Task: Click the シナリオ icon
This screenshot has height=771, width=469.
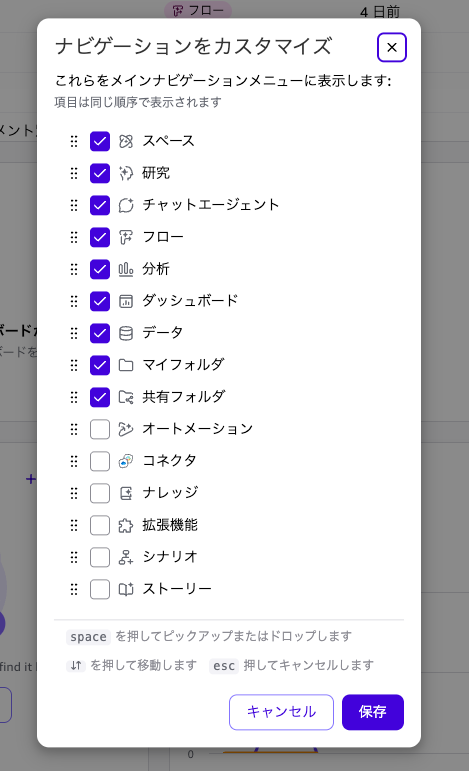Action: click(126, 558)
